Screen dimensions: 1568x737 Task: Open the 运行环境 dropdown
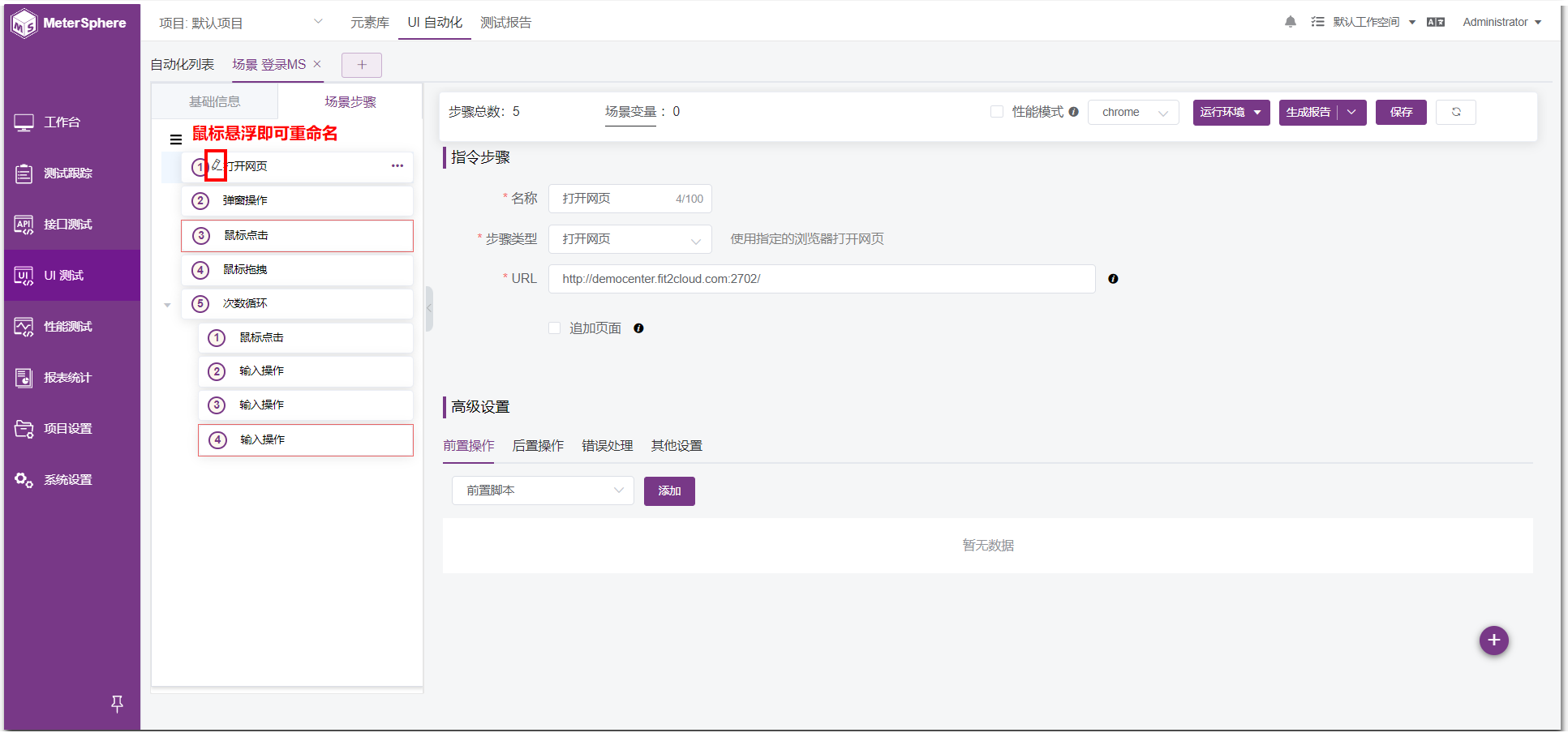tap(1231, 112)
